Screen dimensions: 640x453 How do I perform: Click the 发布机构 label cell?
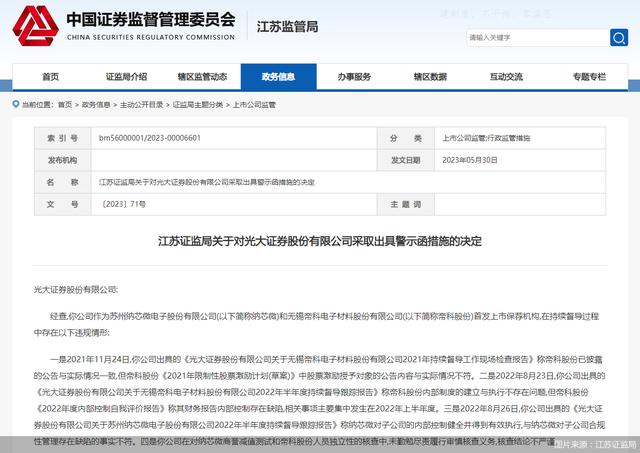click(x=62, y=160)
